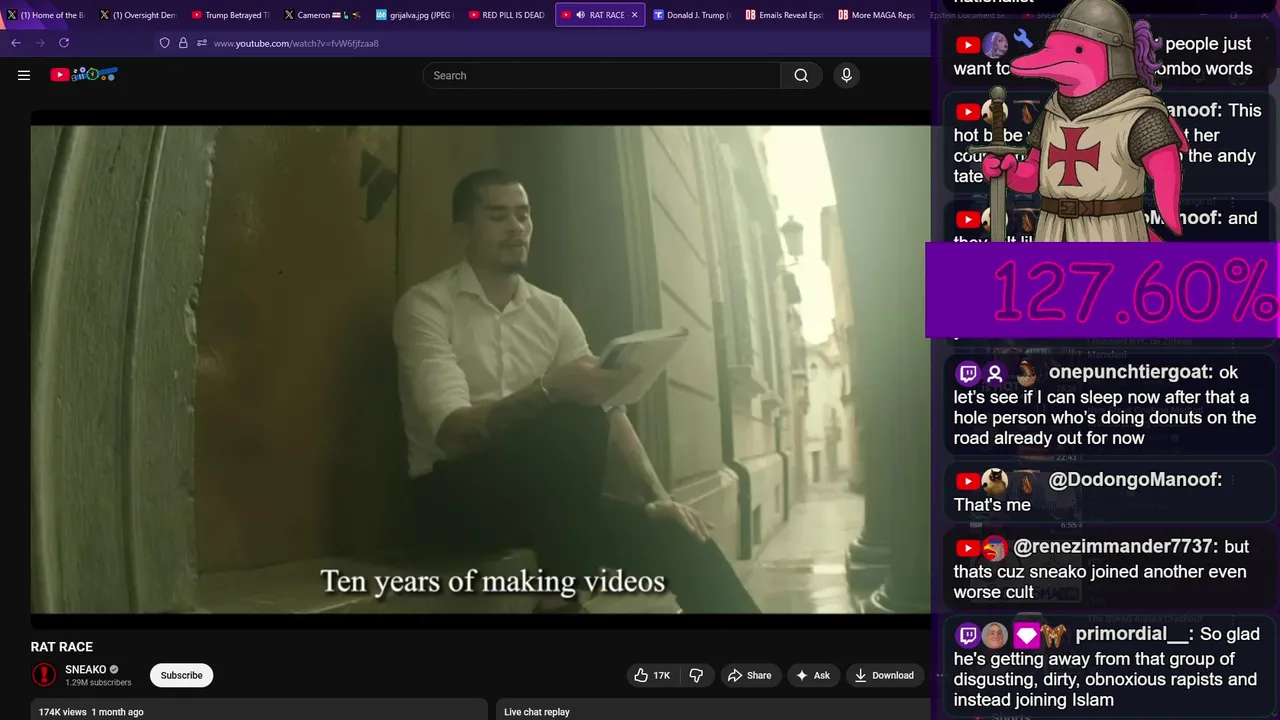Click the 127.60% overlay counter
The width and height of the screenshot is (1280, 720).
pos(1103,290)
